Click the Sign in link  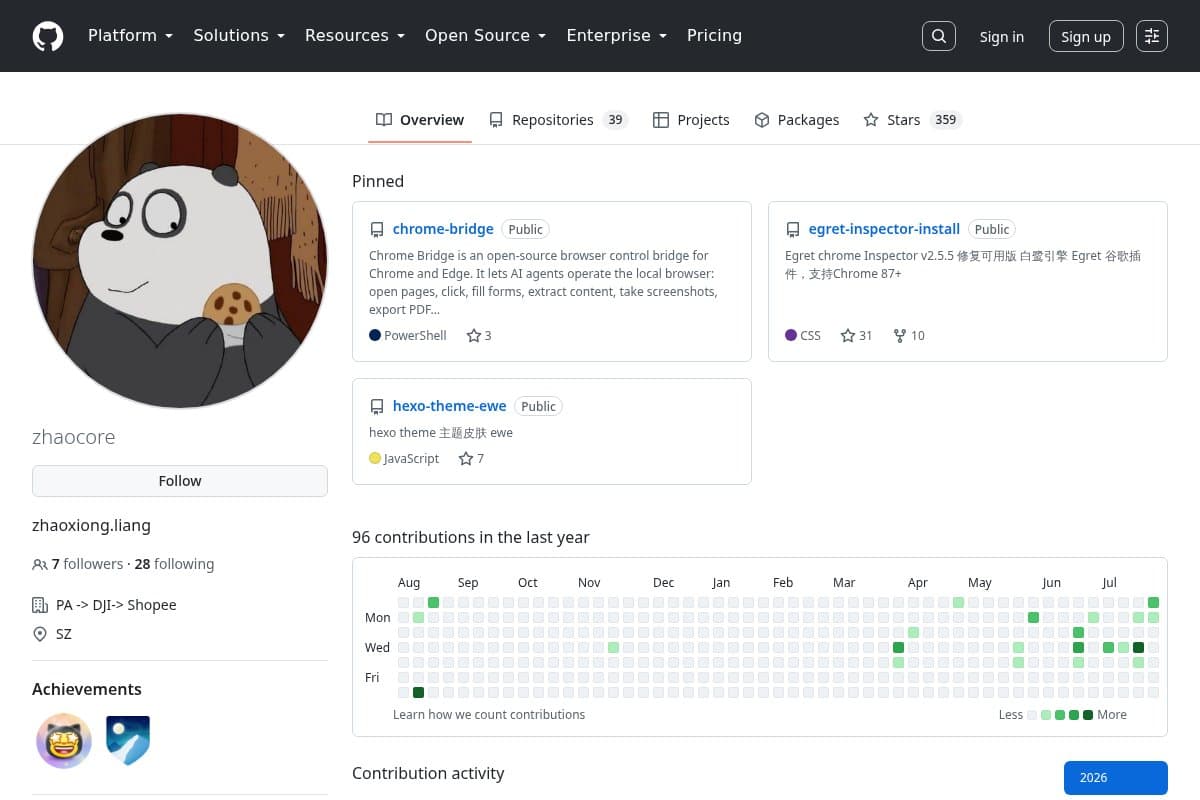tap(1002, 37)
